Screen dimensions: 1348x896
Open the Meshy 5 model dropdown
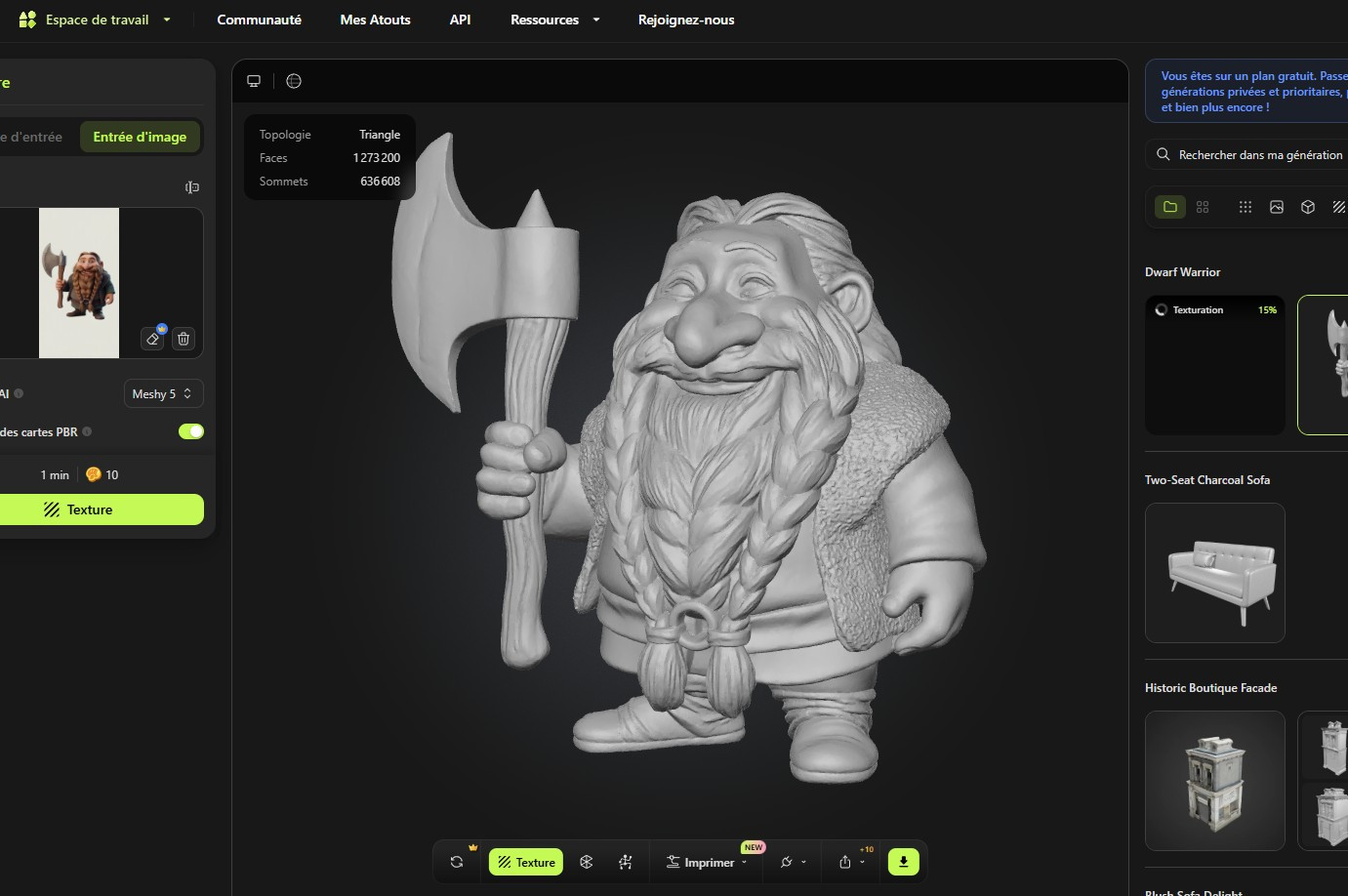click(x=163, y=393)
